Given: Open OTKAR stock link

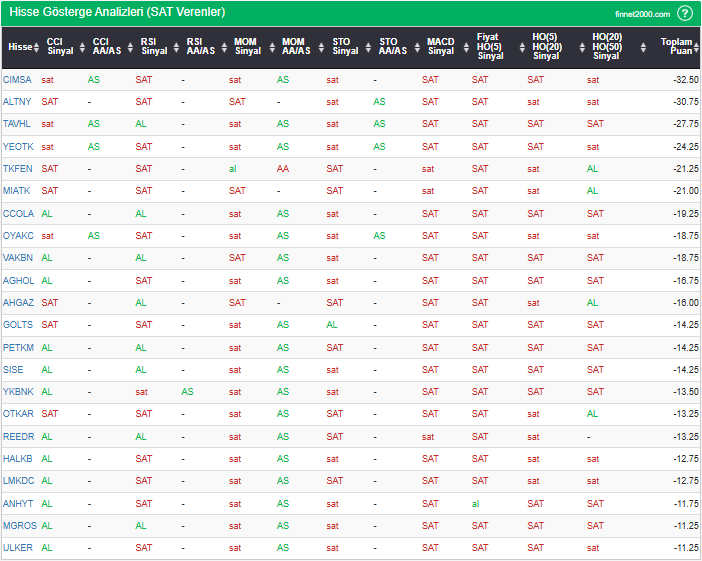Looking at the screenshot, I should click(18, 413).
